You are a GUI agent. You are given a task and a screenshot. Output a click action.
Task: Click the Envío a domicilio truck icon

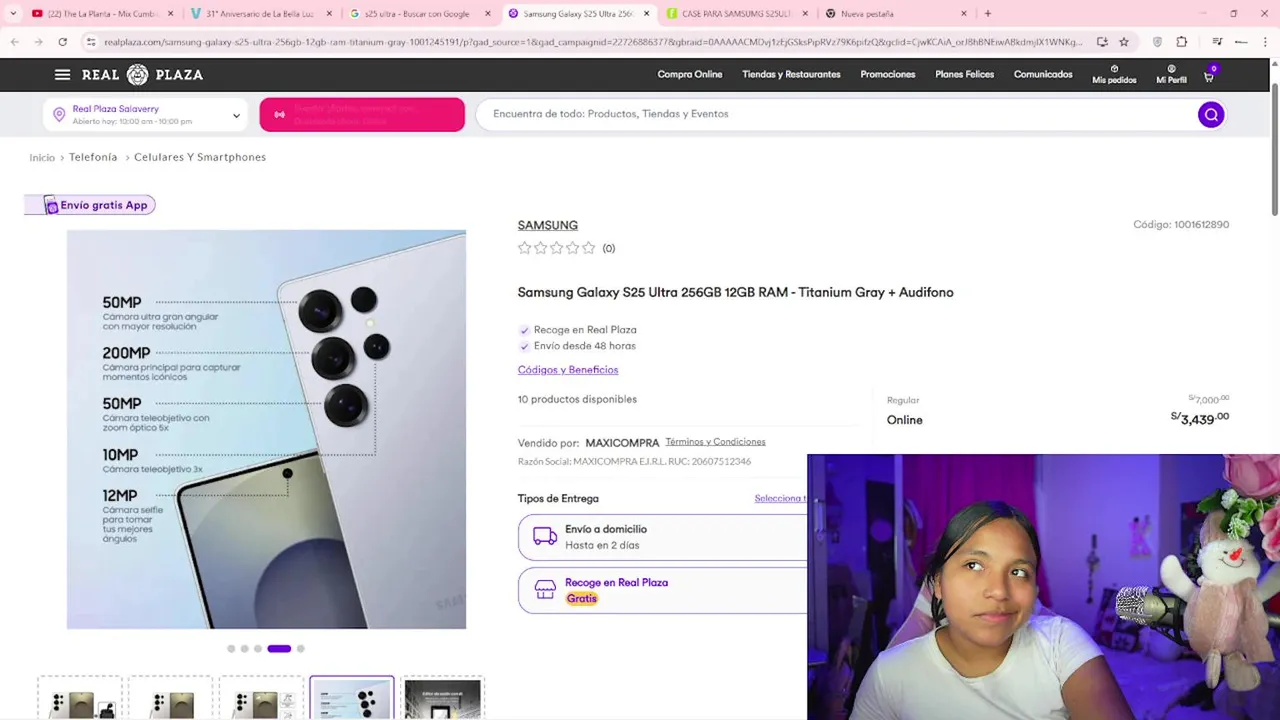click(545, 536)
